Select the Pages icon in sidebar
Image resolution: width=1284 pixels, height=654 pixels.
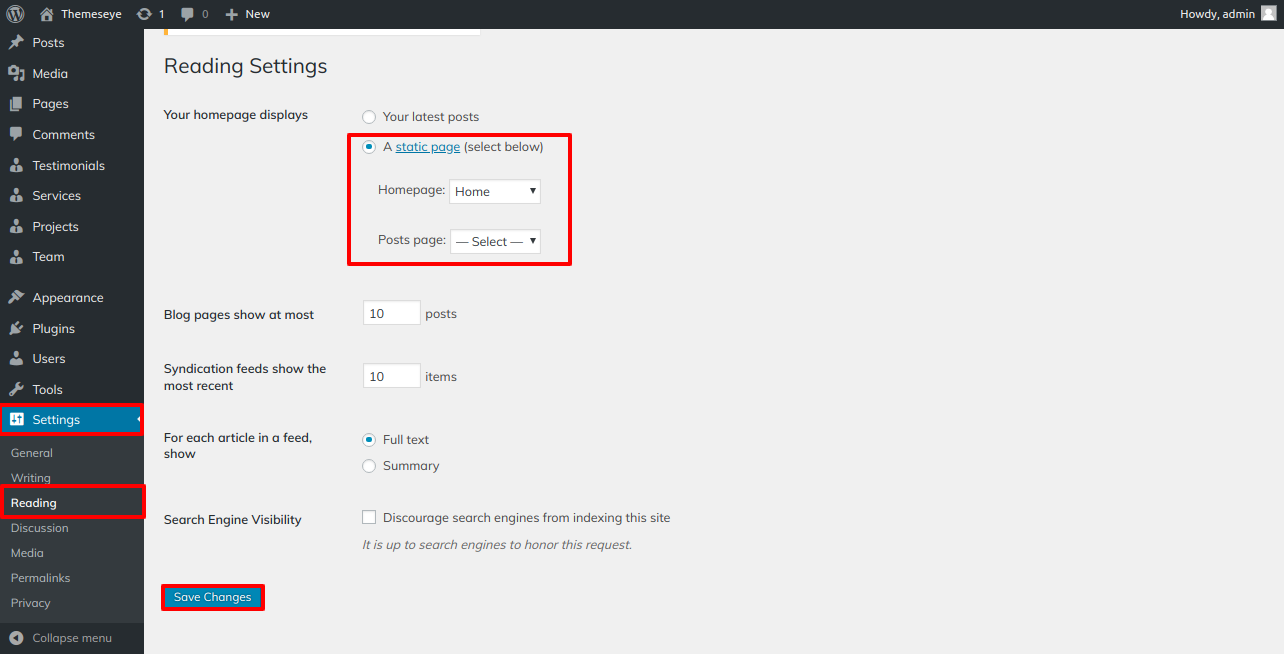click(x=17, y=103)
